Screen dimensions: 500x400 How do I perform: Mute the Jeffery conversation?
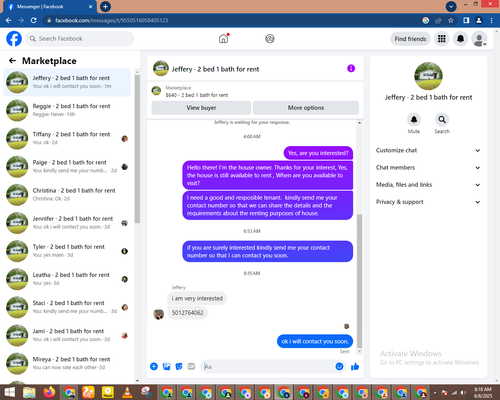(414, 119)
